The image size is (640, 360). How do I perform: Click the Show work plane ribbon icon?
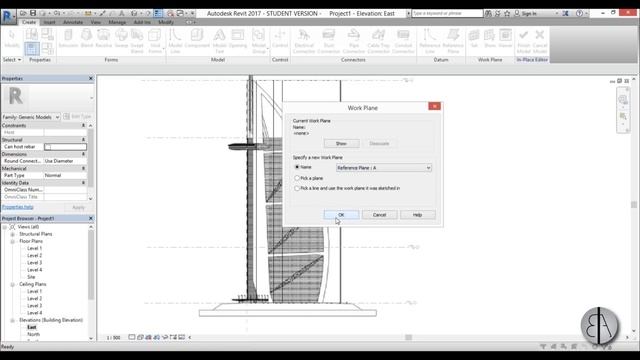click(489, 39)
